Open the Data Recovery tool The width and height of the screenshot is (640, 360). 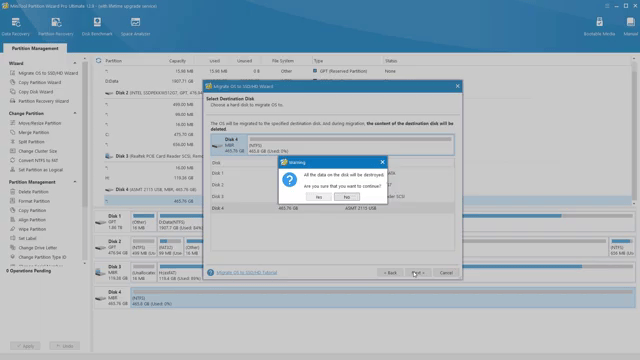(x=16, y=27)
